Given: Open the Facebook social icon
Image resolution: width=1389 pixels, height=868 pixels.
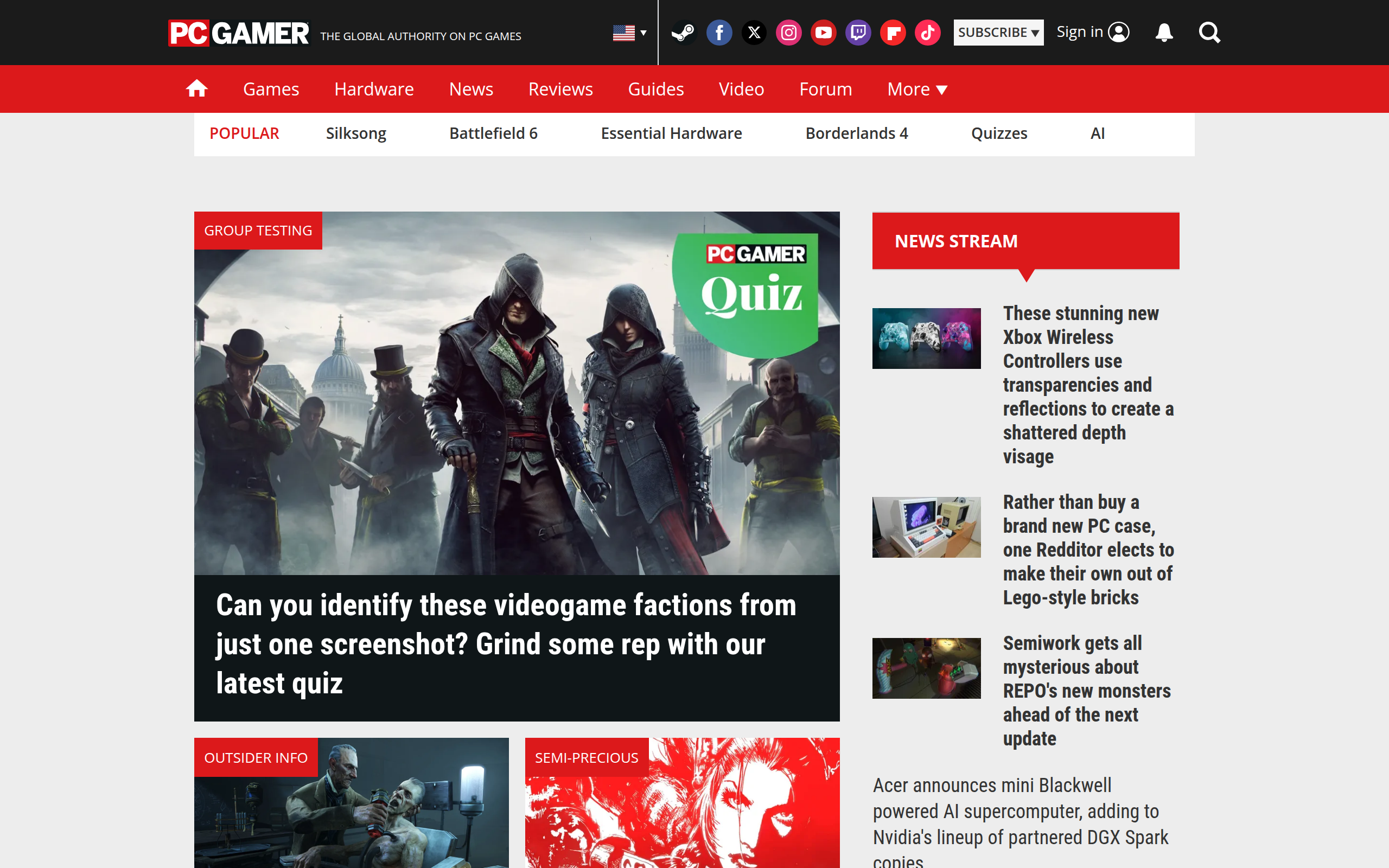Looking at the screenshot, I should 718,33.
